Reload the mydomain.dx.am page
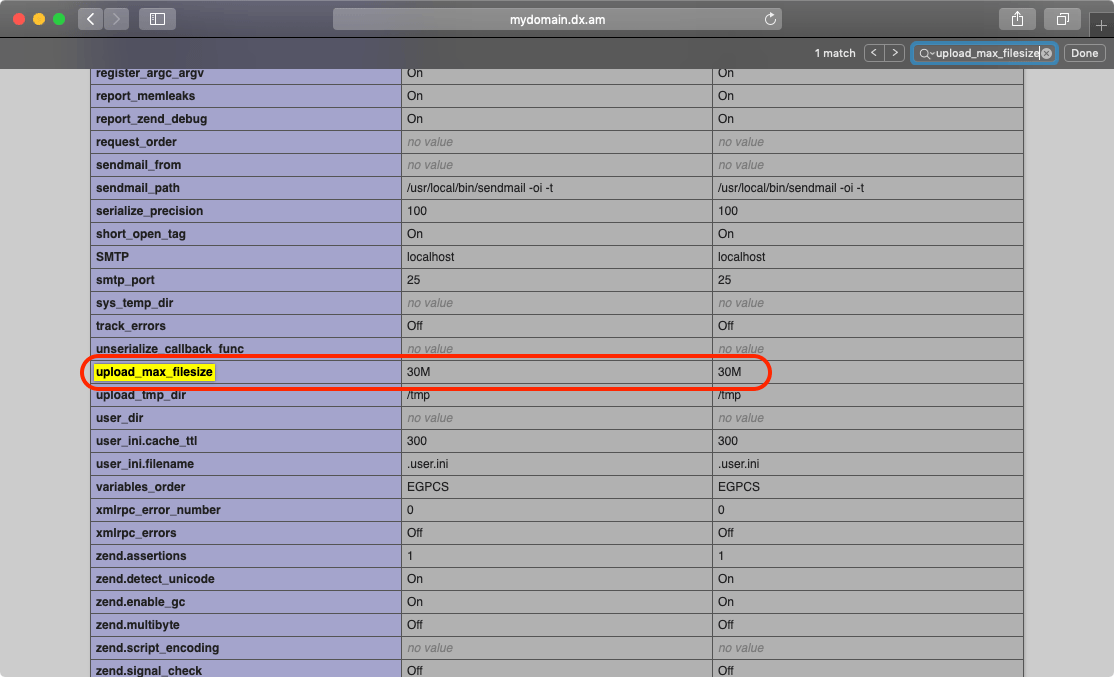Screen dimensions: 1114x677 point(769,19)
